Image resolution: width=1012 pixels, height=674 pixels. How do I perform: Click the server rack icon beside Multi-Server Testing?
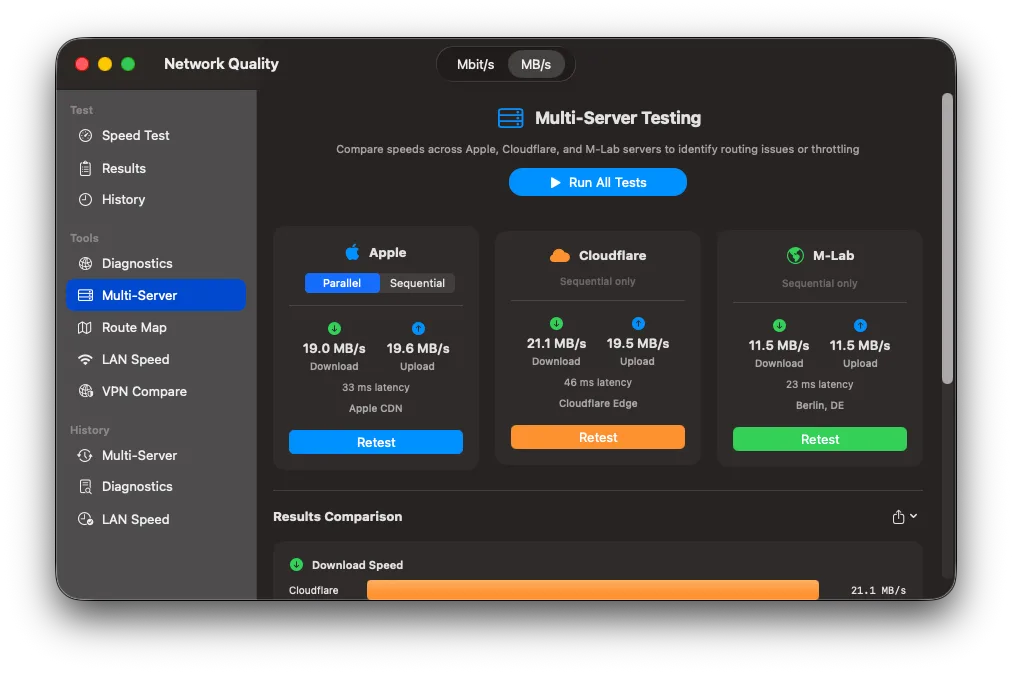coord(511,118)
